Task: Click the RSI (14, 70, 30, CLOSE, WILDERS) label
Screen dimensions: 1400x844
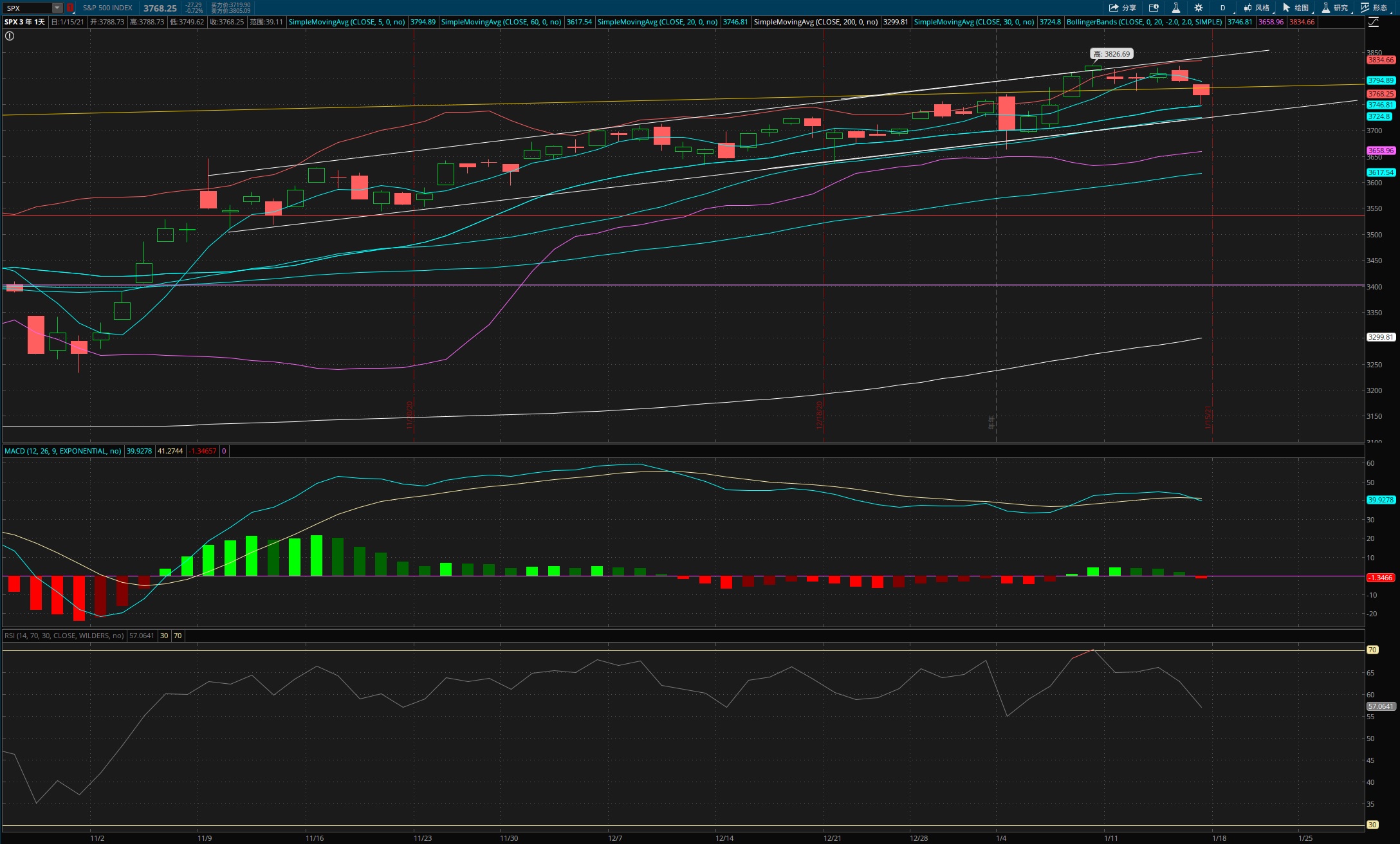Action: point(64,636)
